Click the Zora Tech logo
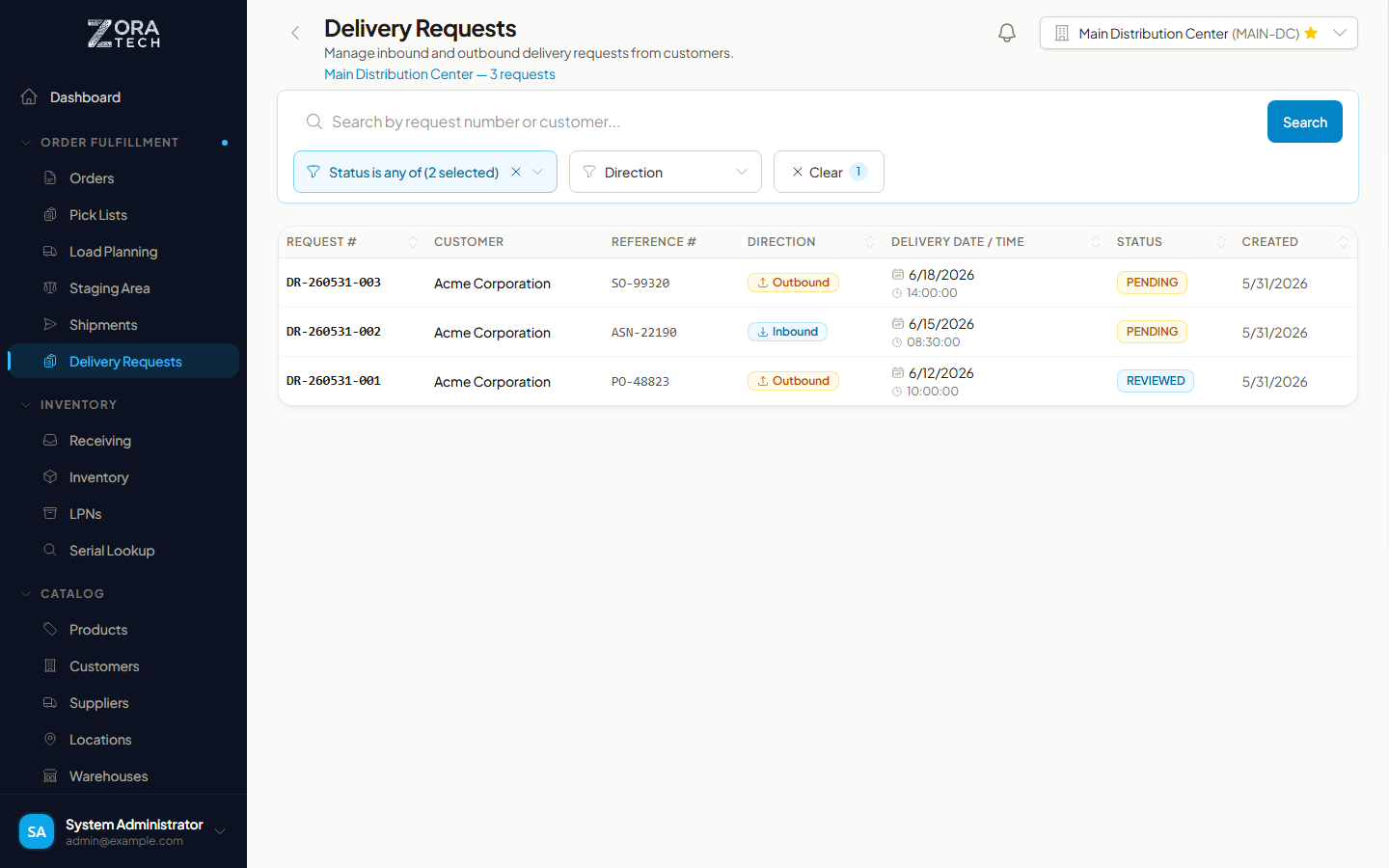Viewport: 1389px width, 868px height. (x=123, y=34)
